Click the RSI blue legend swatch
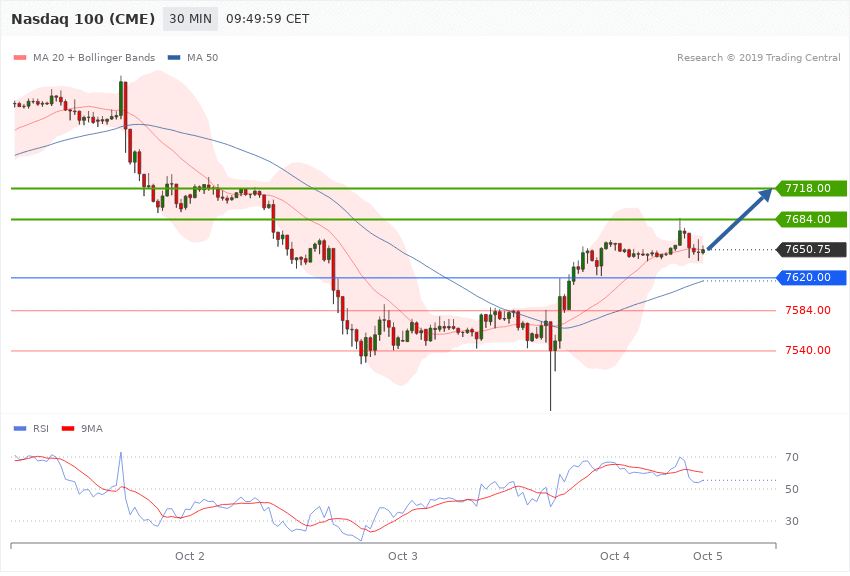This screenshot has width=850, height=576. coord(20,429)
